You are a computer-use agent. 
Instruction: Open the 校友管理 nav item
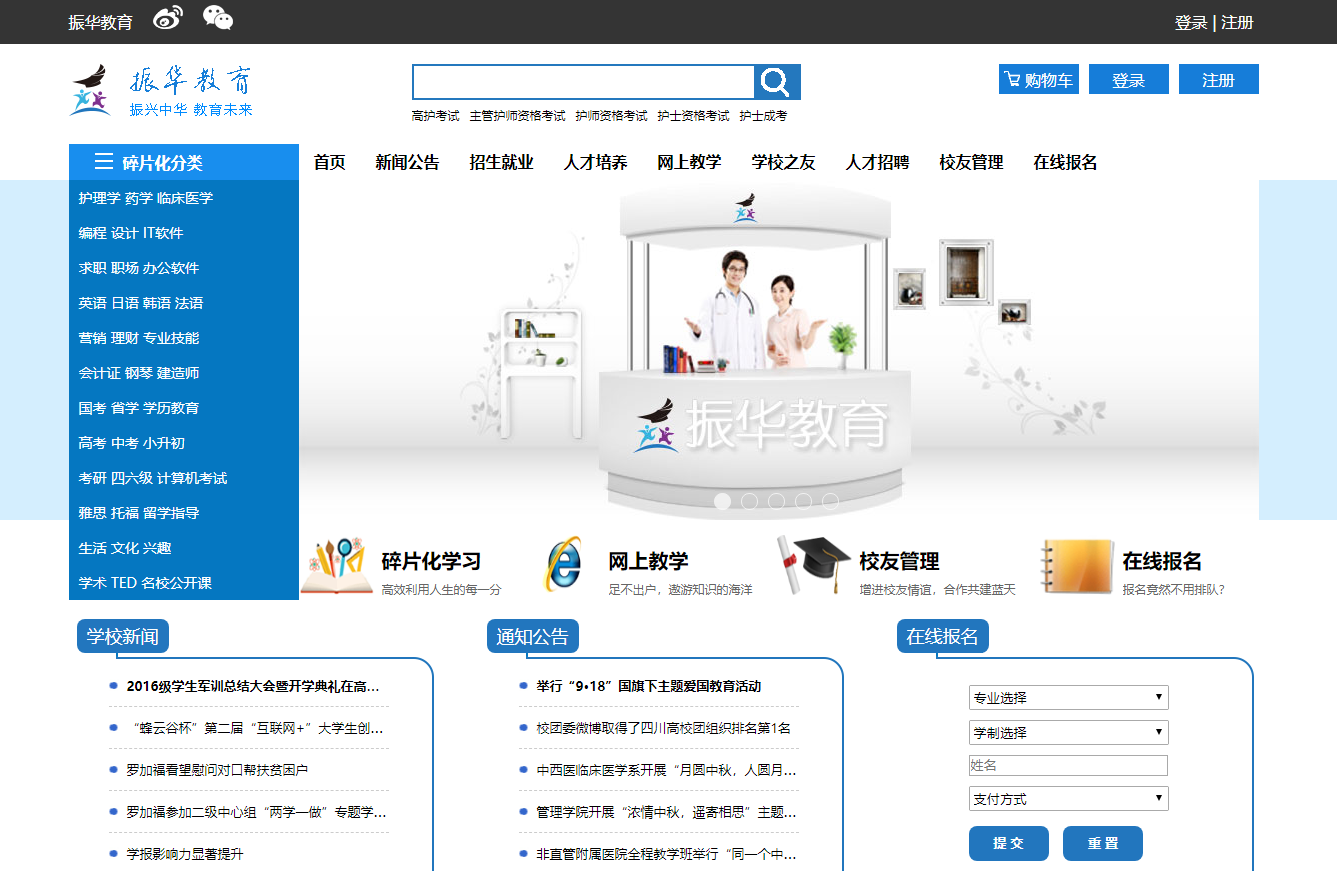tap(971, 162)
